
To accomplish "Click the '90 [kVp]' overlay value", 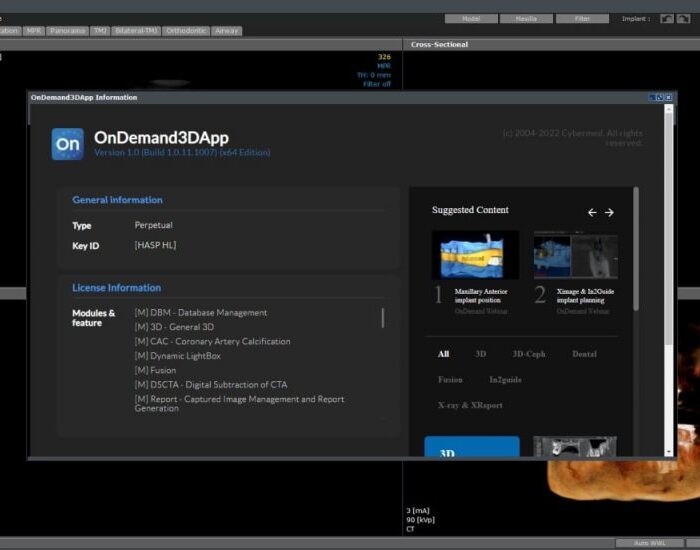I will click(x=420, y=520).
